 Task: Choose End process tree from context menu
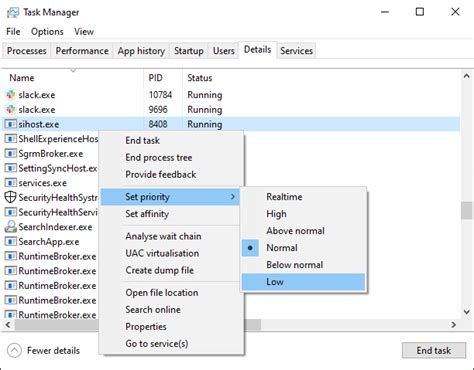(x=159, y=158)
